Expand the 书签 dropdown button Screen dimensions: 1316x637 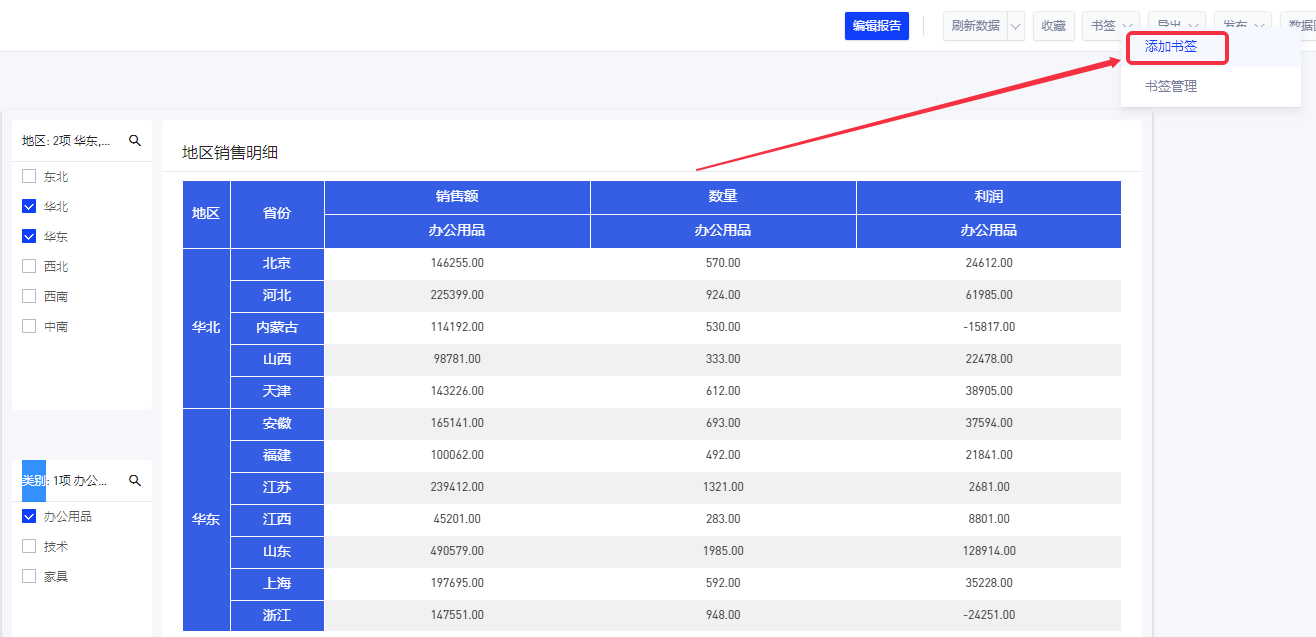click(x=1110, y=26)
